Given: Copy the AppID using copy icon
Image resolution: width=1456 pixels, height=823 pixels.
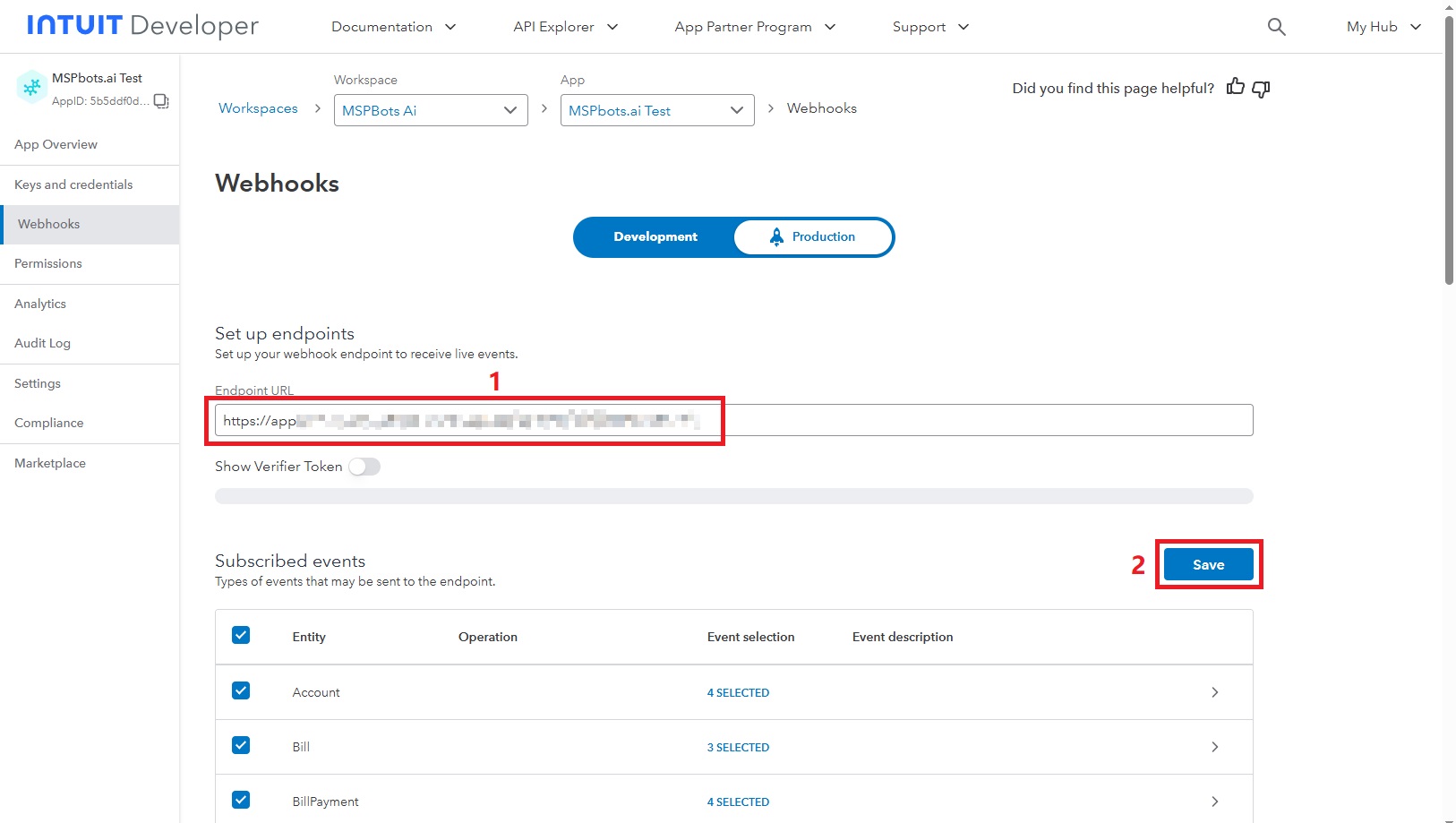Looking at the screenshot, I should [x=161, y=101].
